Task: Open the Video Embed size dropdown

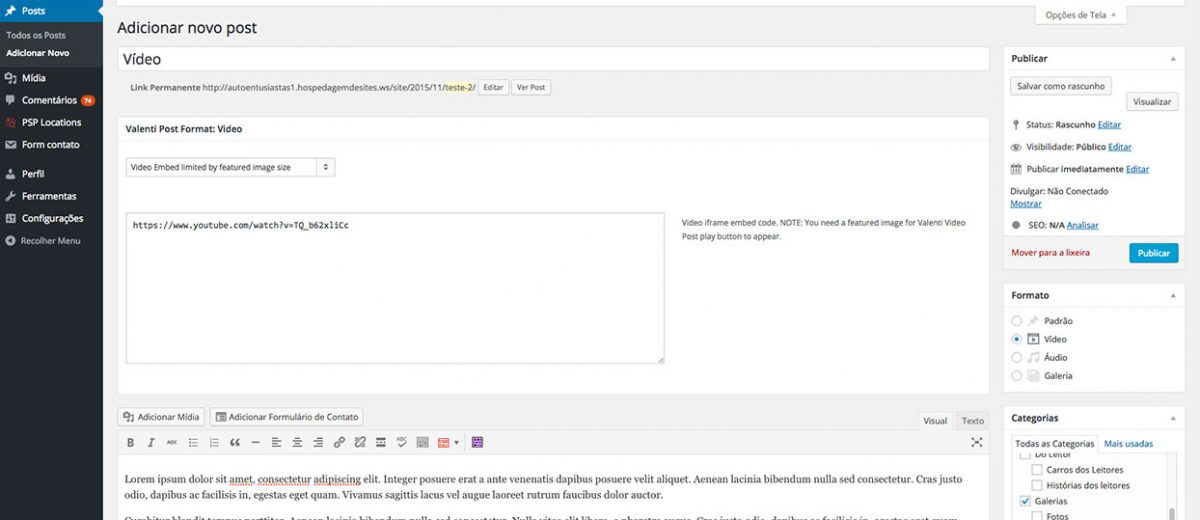Action: (x=230, y=167)
